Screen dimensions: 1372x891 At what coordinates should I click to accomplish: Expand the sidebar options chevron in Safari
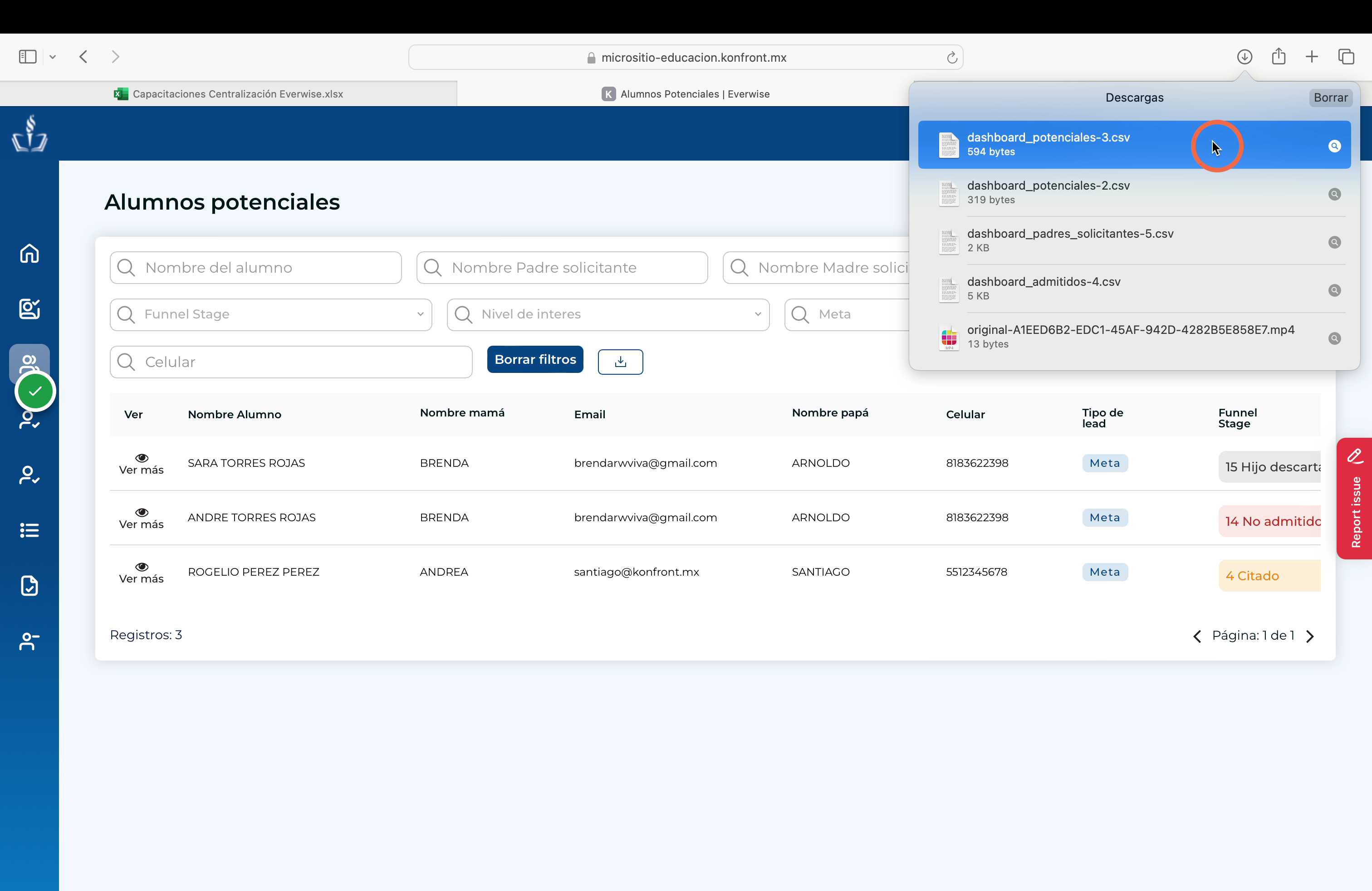click(53, 56)
